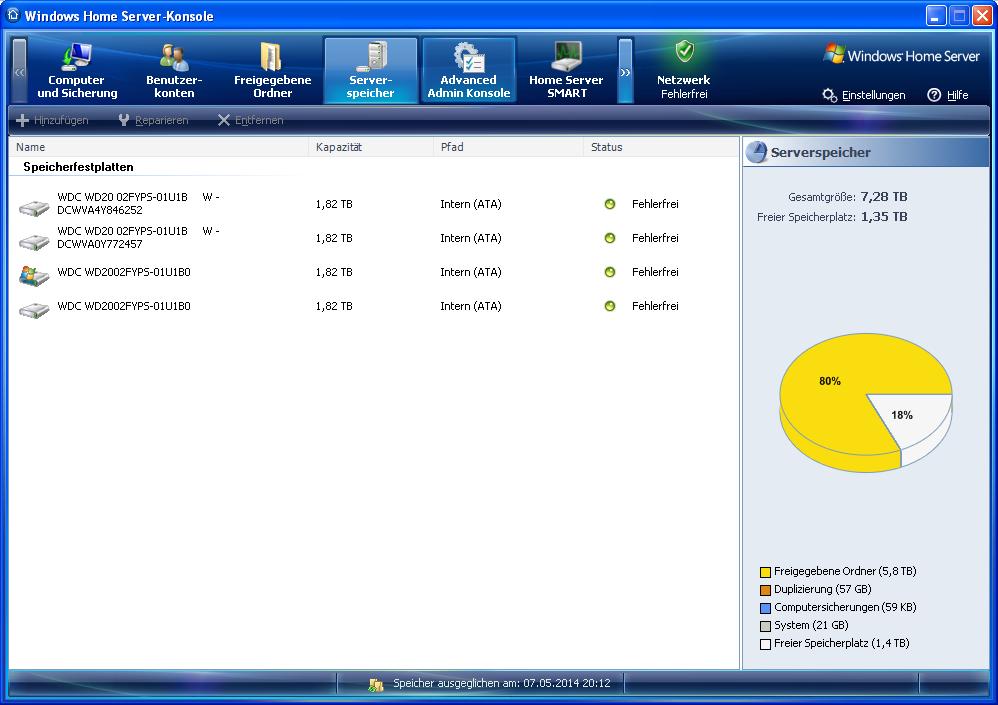Click Fehlerfrei status of DCWVA4Y846252 disk

[655, 204]
